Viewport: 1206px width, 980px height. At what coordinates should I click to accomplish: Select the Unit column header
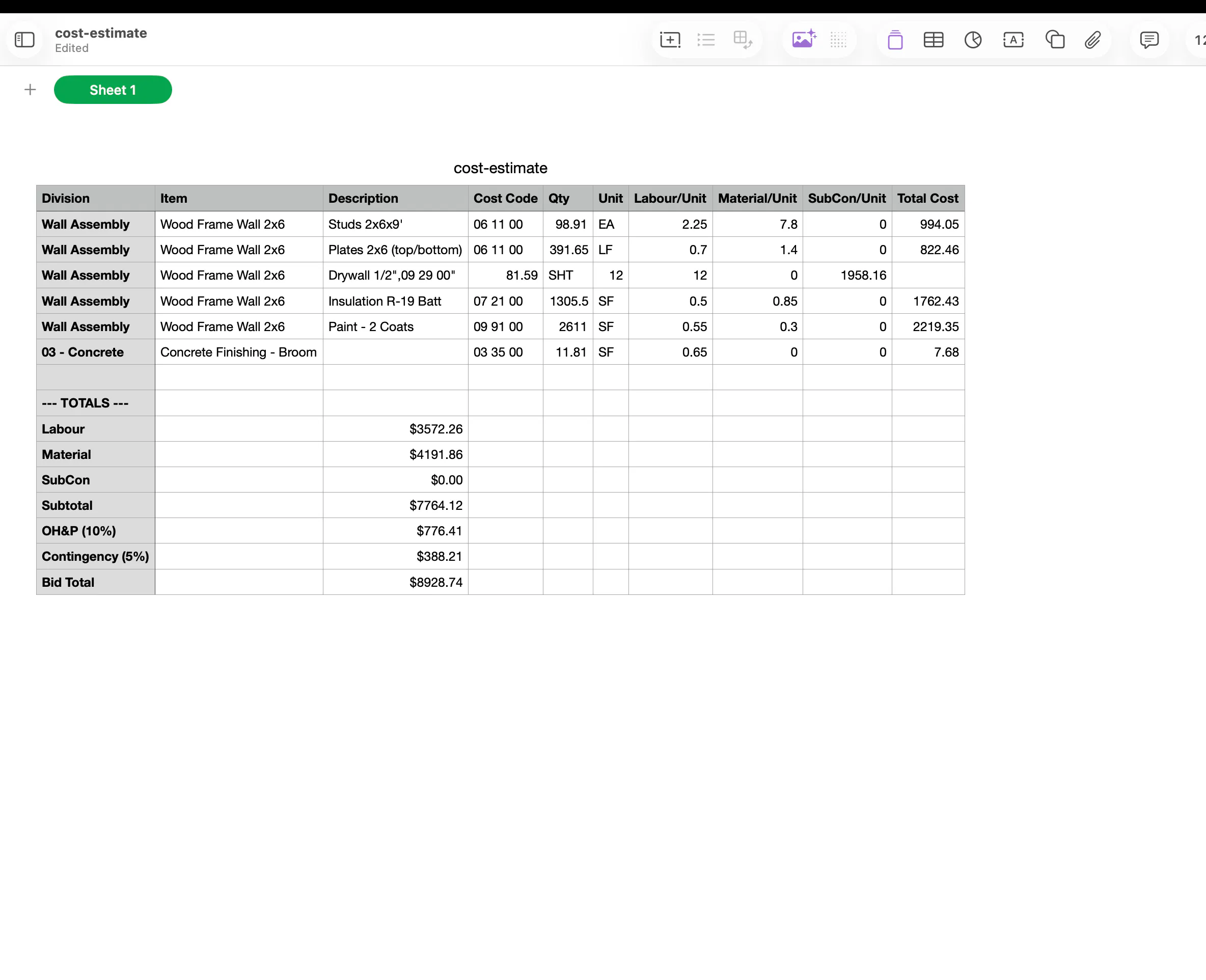tap(611, 198)
